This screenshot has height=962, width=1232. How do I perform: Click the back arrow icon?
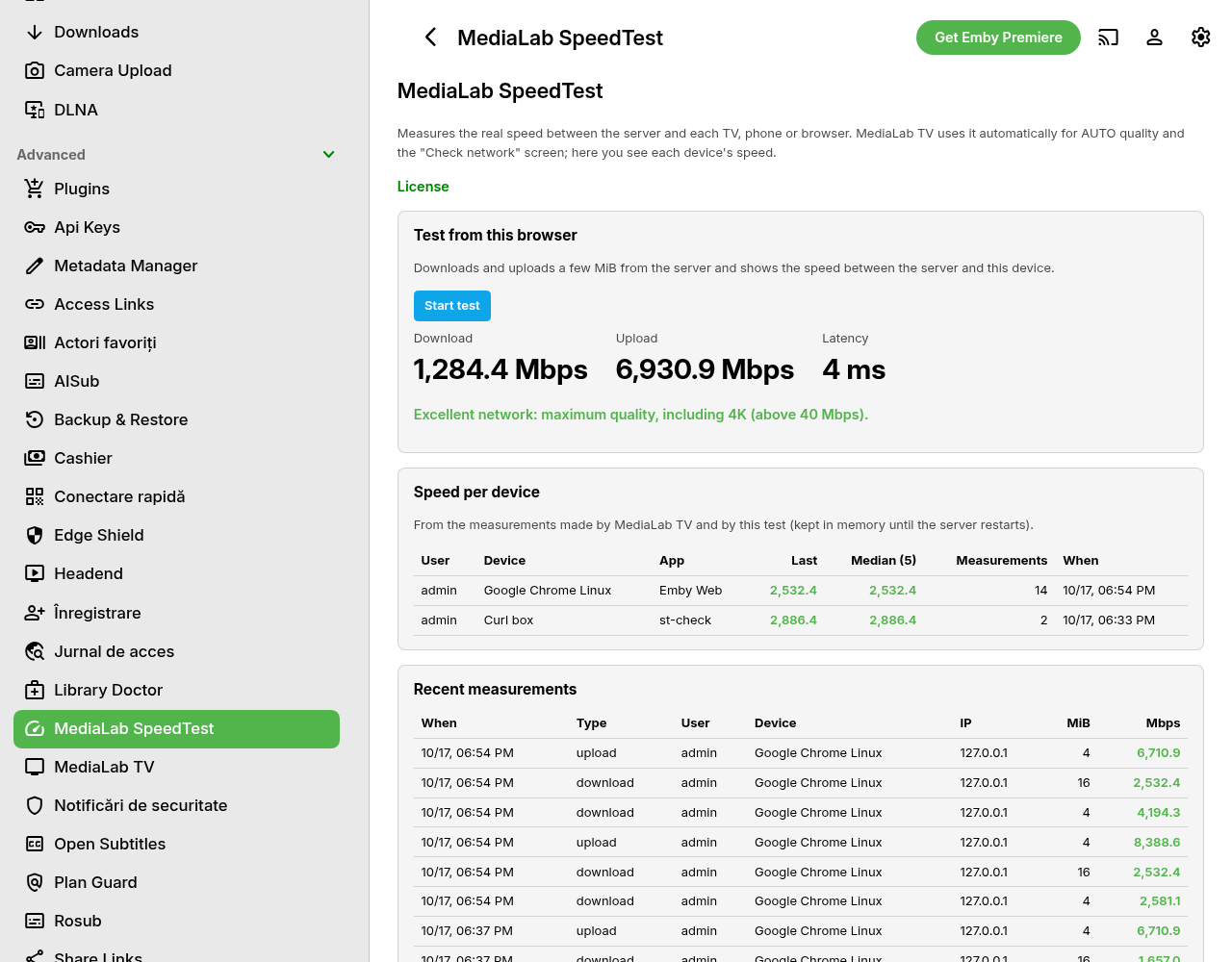(430, 38)
